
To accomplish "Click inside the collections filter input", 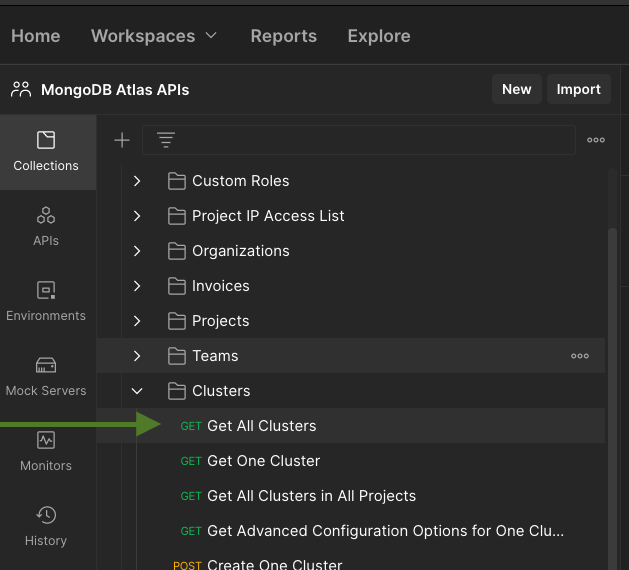I will pyautogui.click(x=359, y=140).
